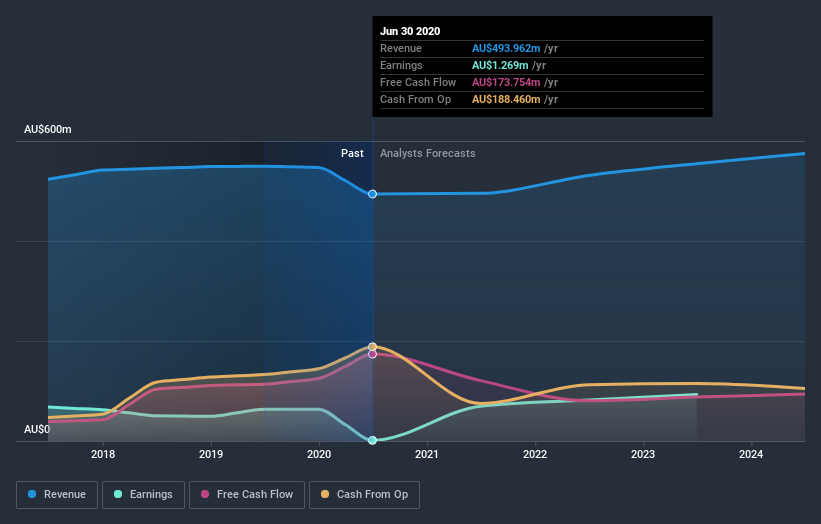Click the pink Free Cash Flow legend dot
This screenshot has height=524, width=821.
tap(205, 494)
